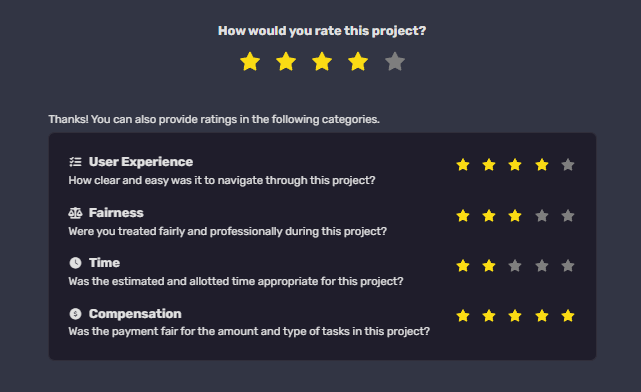Screen dimensions: 641x392
Task: Set Compensation rating to four stars
Action: click(542, 316)
